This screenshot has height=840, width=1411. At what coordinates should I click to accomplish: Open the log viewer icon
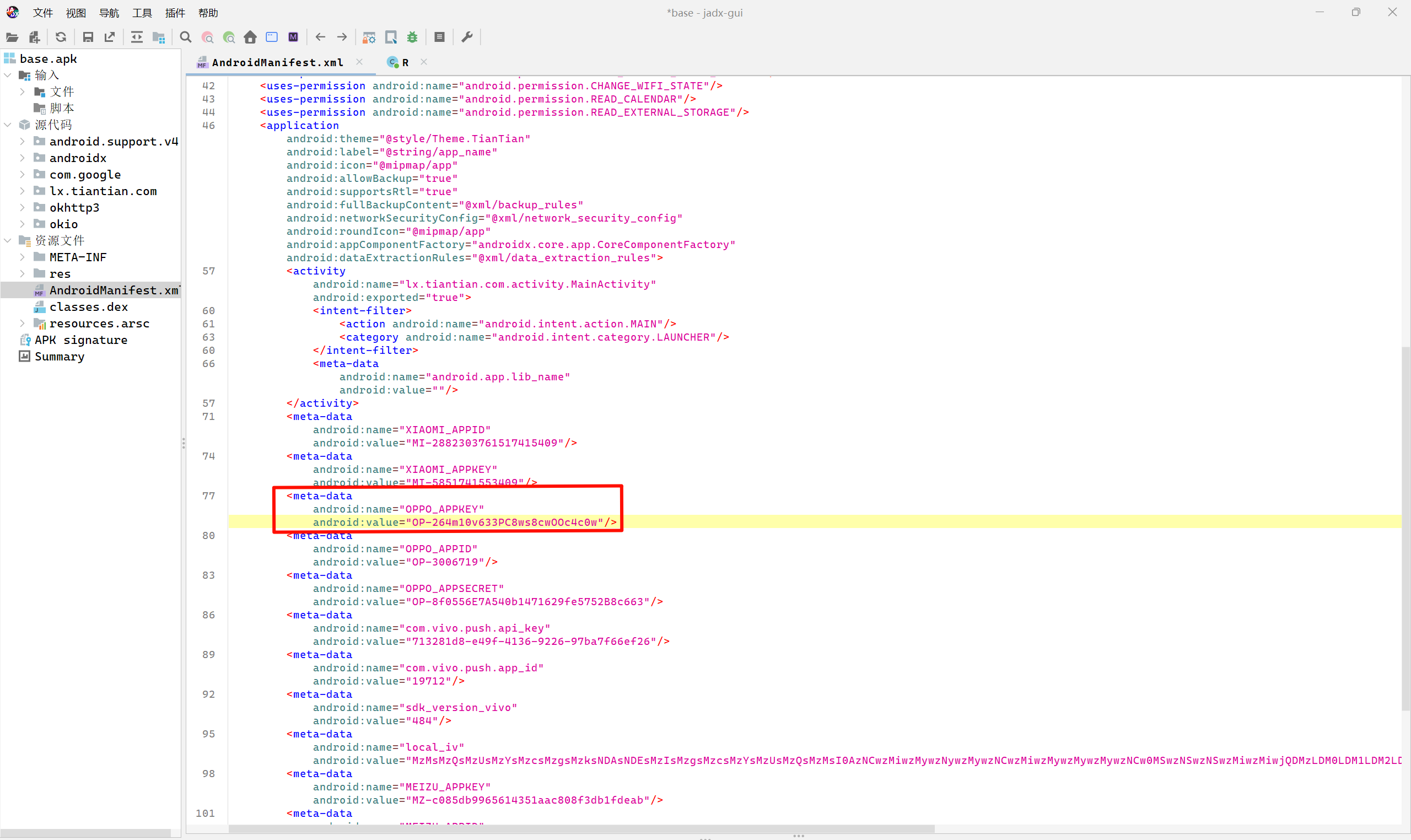pos(440,37)
